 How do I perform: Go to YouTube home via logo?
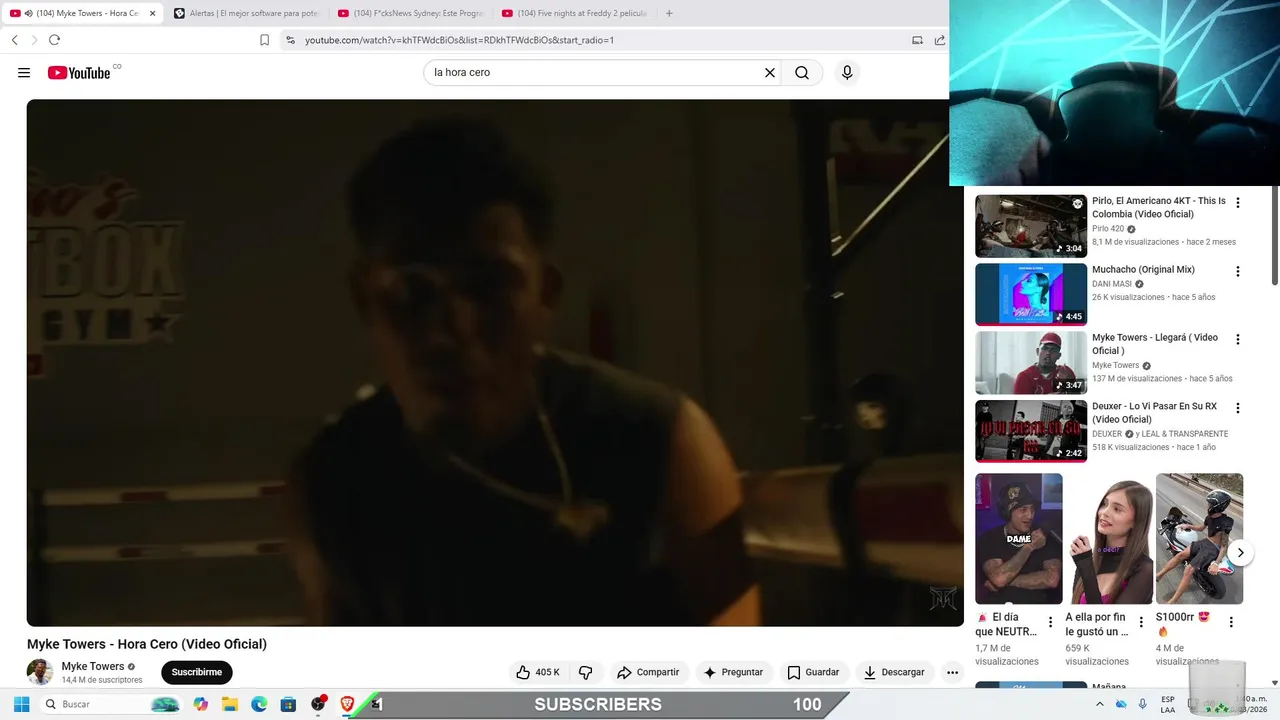(79, 73)
